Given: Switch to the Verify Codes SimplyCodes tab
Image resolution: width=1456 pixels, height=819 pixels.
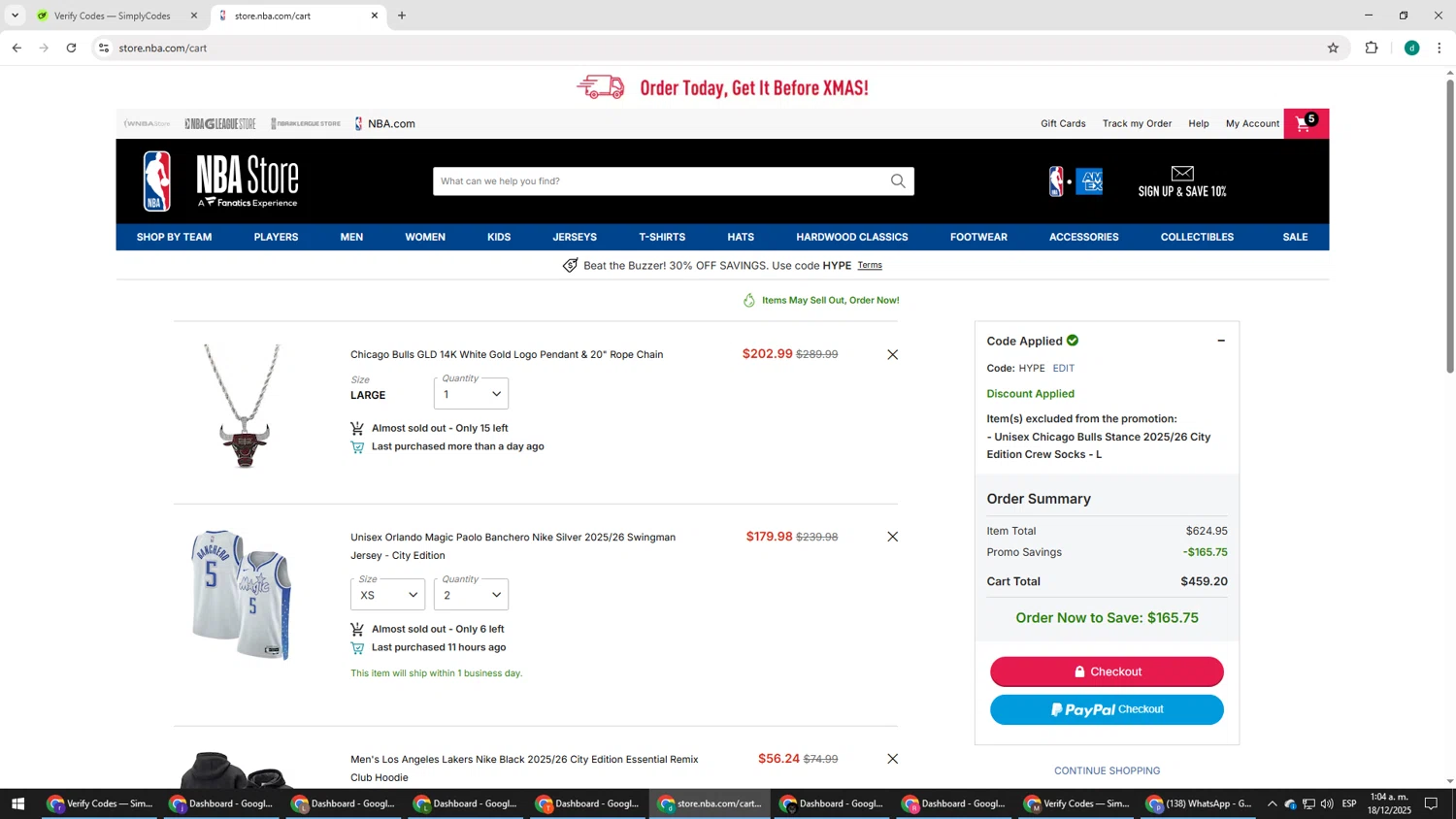Looking at the screenshot, I should tap(112, 16).
